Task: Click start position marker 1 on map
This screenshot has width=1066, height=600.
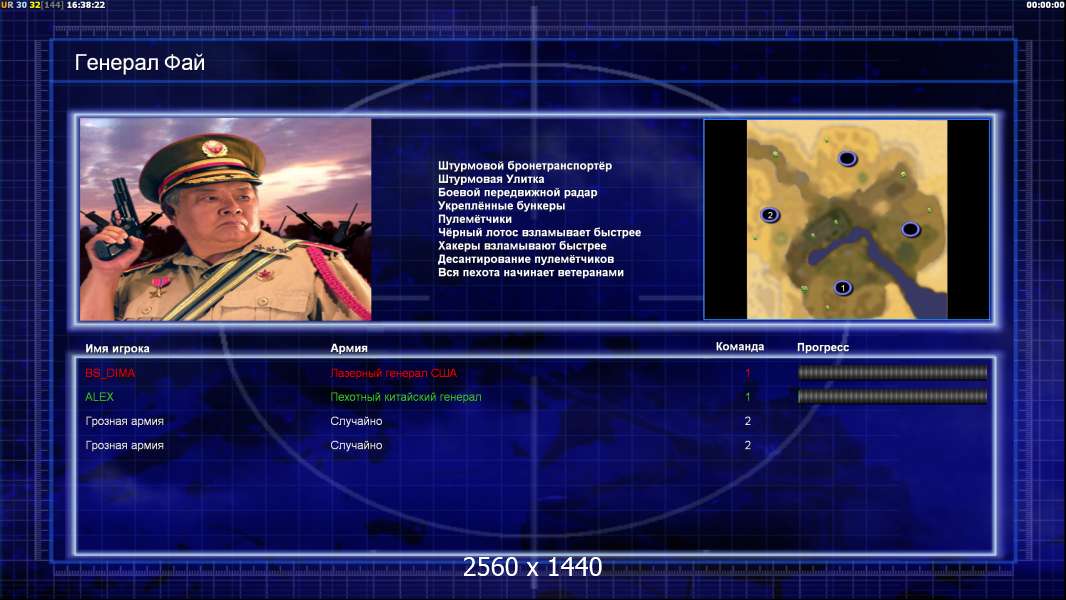Action: [x=842, y=288]
